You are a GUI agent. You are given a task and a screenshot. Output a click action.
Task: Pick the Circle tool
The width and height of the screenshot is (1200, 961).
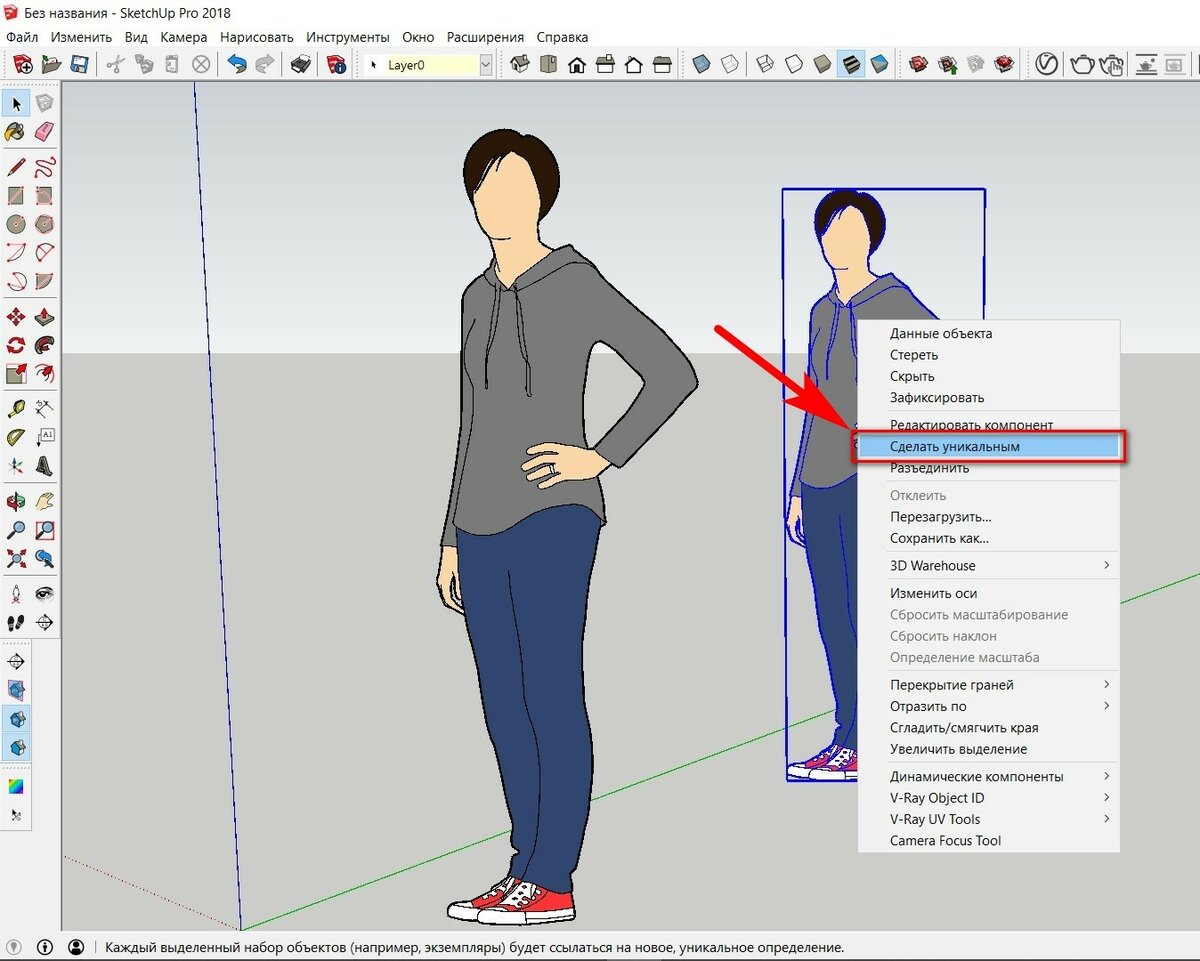pyautogui.click(x=17, y=224)
